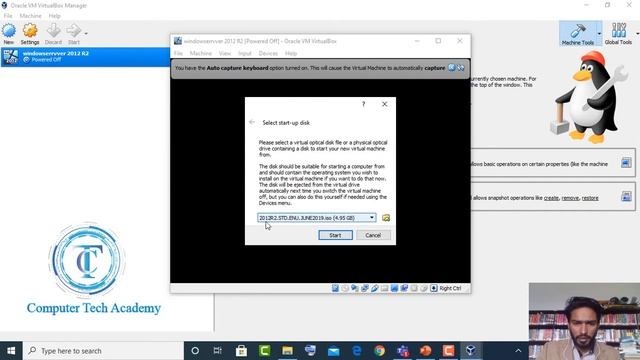Click the taskbar search box

point(103,351)
